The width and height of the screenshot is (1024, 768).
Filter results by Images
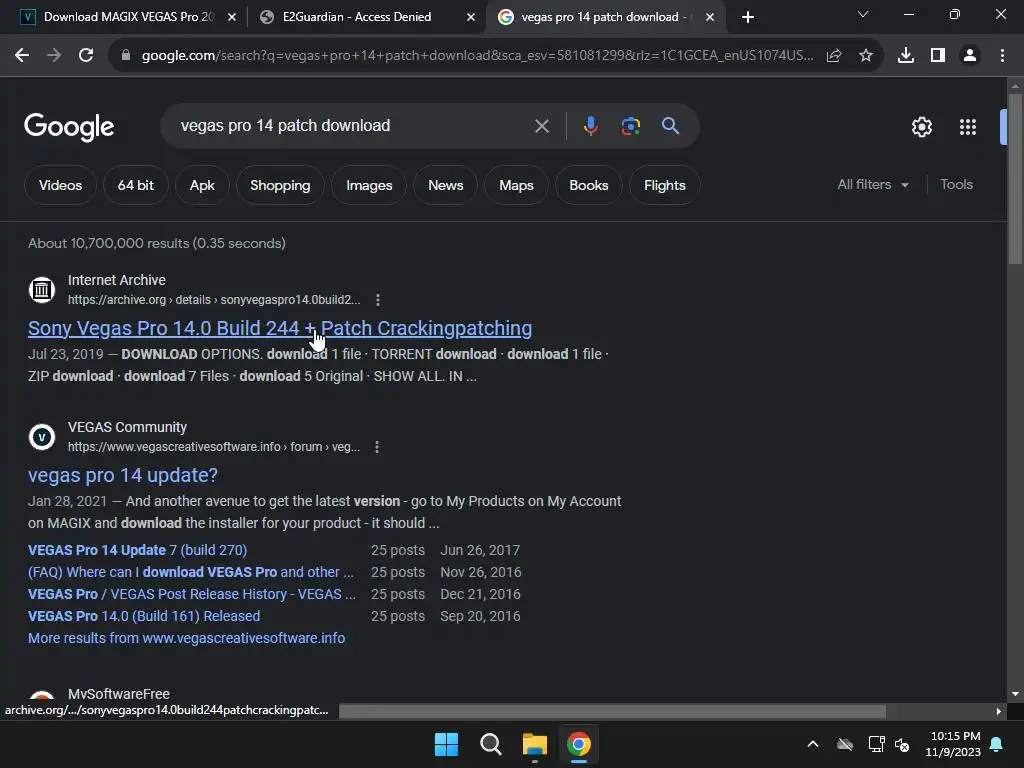tap(369, 185)
